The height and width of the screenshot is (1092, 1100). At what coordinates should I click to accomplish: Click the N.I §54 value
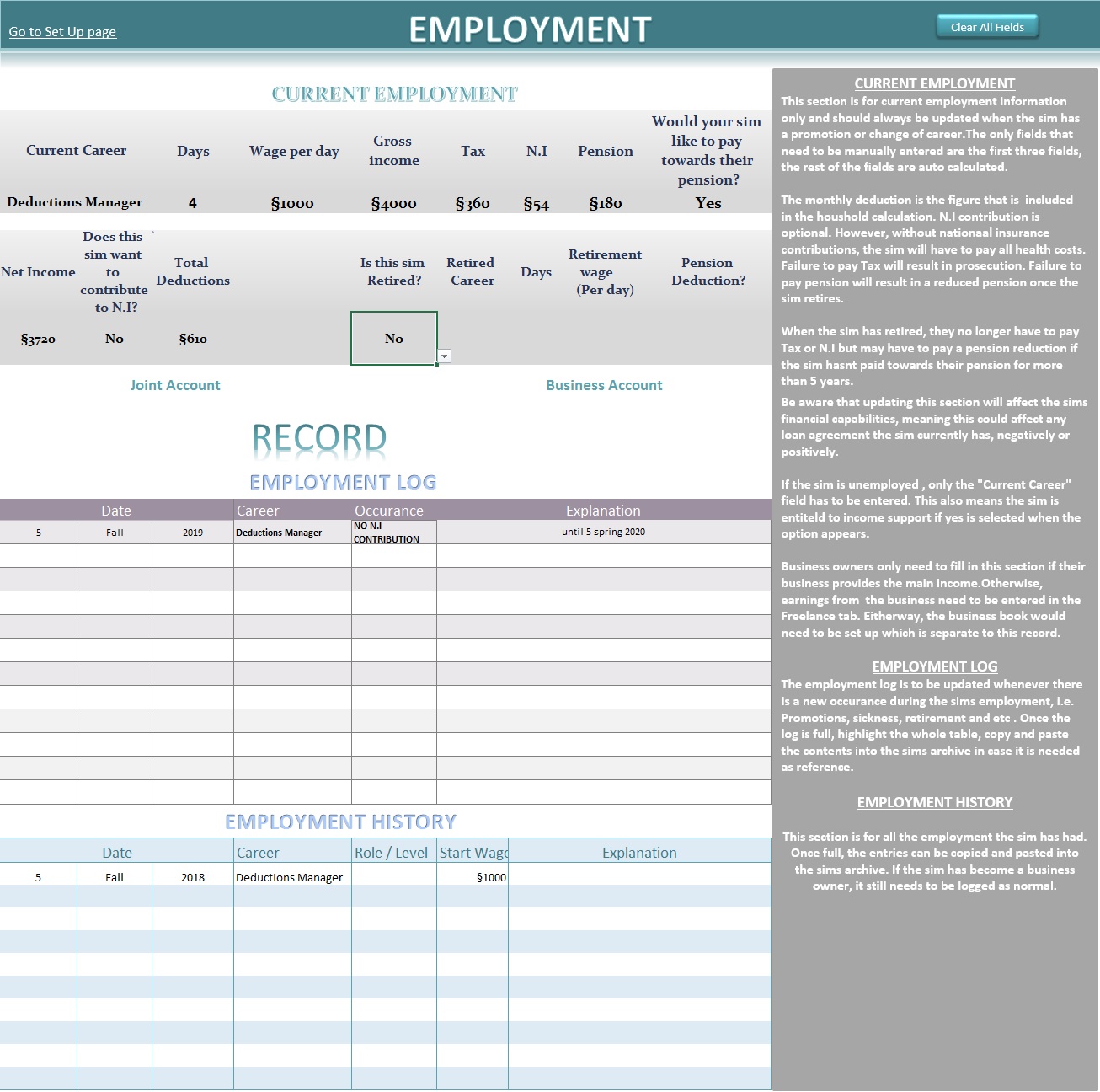pyautogui.click(x=537, y=204)
